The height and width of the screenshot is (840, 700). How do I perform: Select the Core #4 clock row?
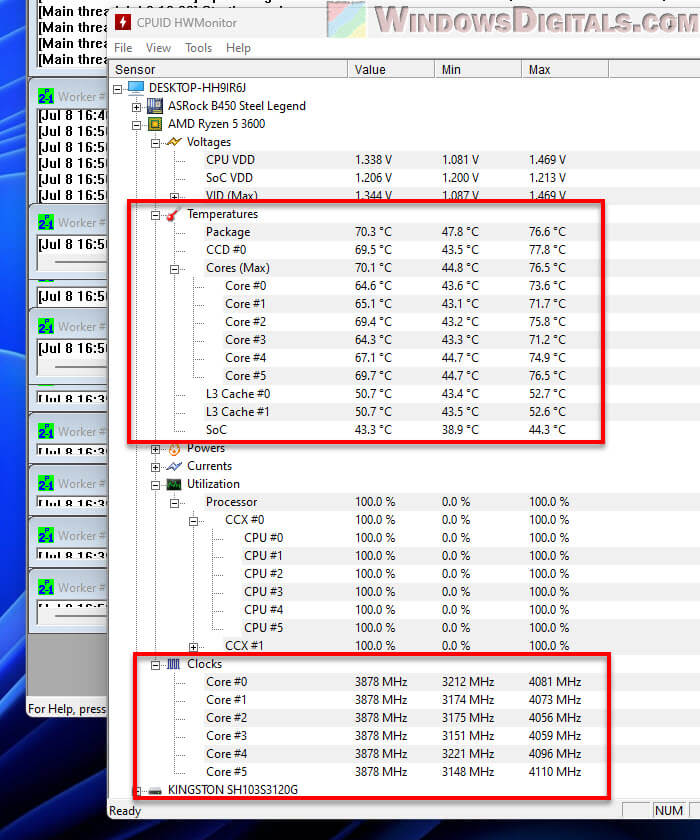tap(404, 753)
